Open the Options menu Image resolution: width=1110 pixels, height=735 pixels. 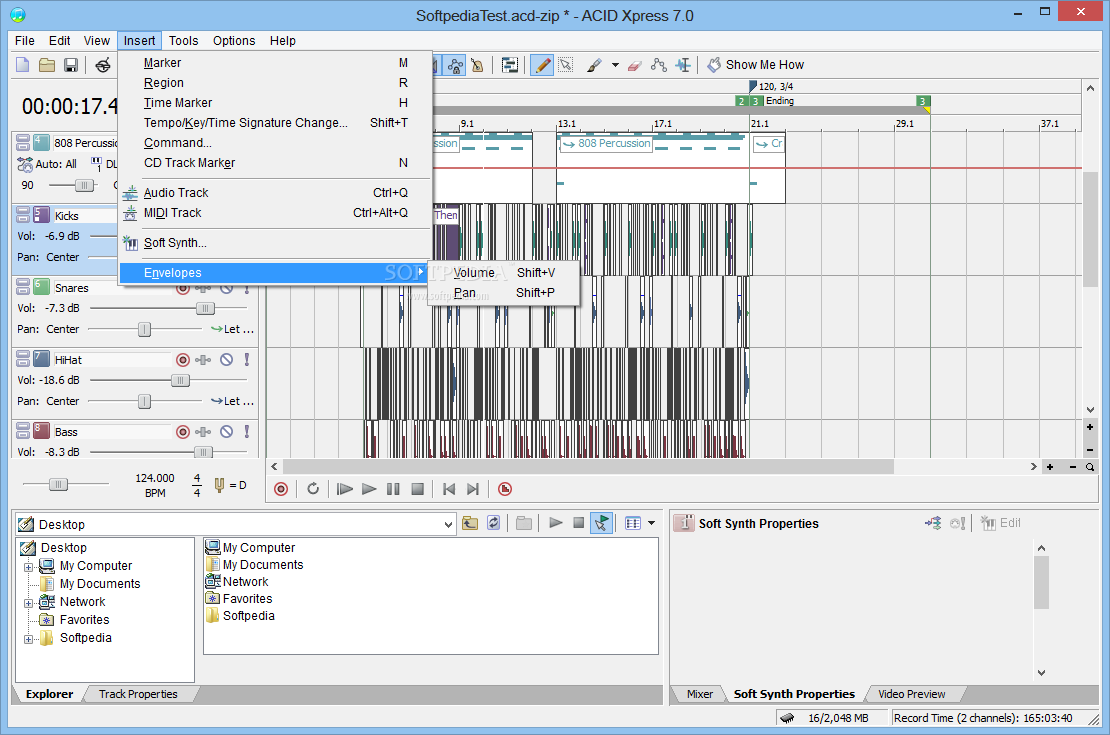point(234,40)
